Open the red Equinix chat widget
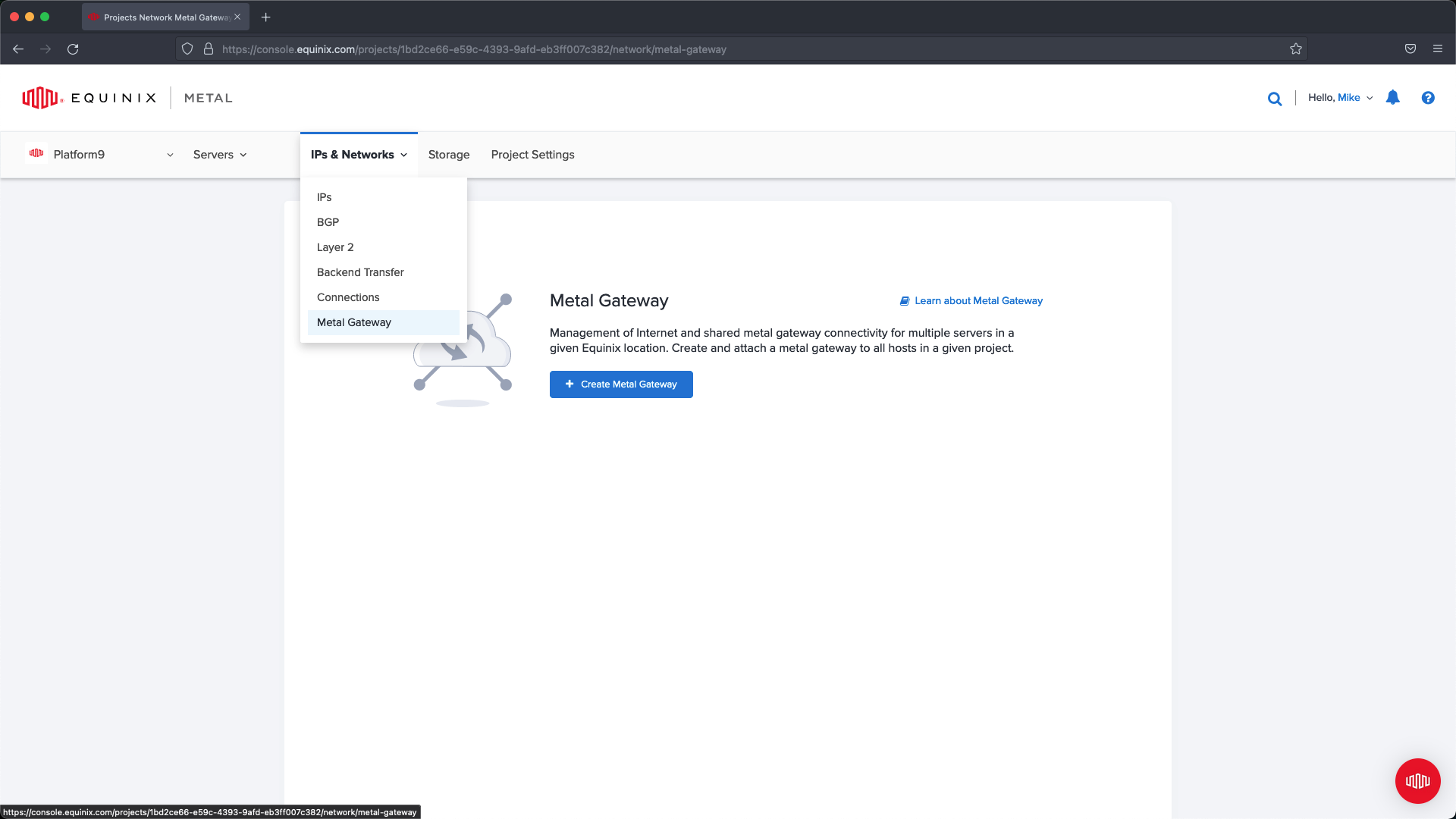This screenshot has width=1456, height=819. (1417, 780)
